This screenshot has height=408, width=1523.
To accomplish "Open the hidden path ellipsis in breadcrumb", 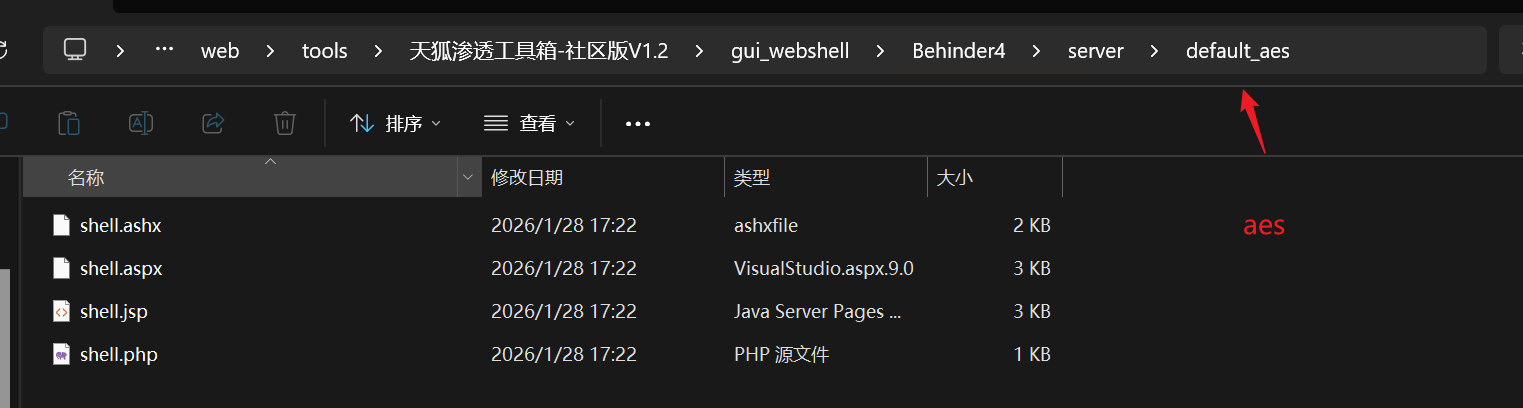I will [x=165, y=50].
